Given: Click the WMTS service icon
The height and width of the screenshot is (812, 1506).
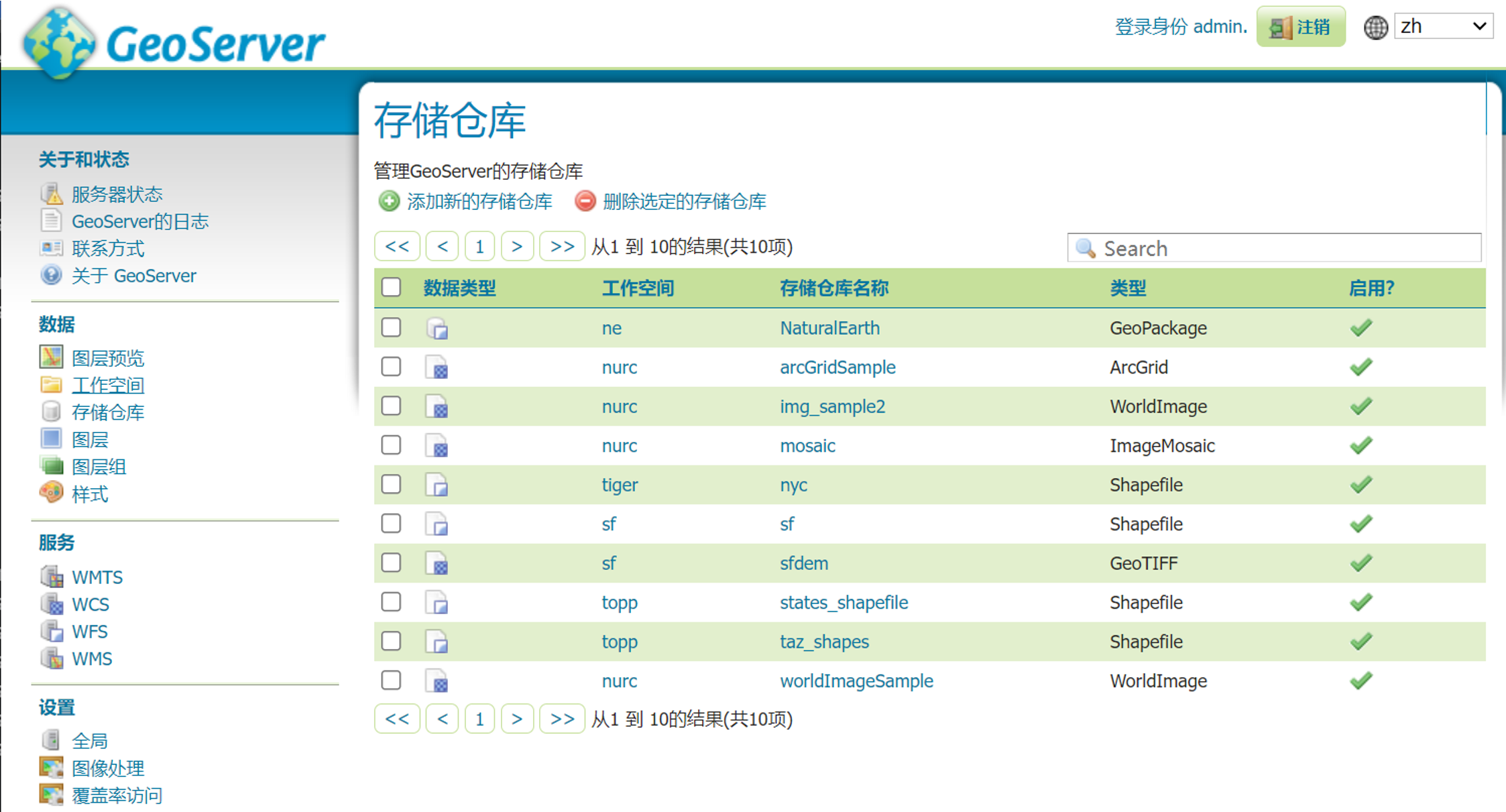Looking at the screenshot, I should coord(52,577).
